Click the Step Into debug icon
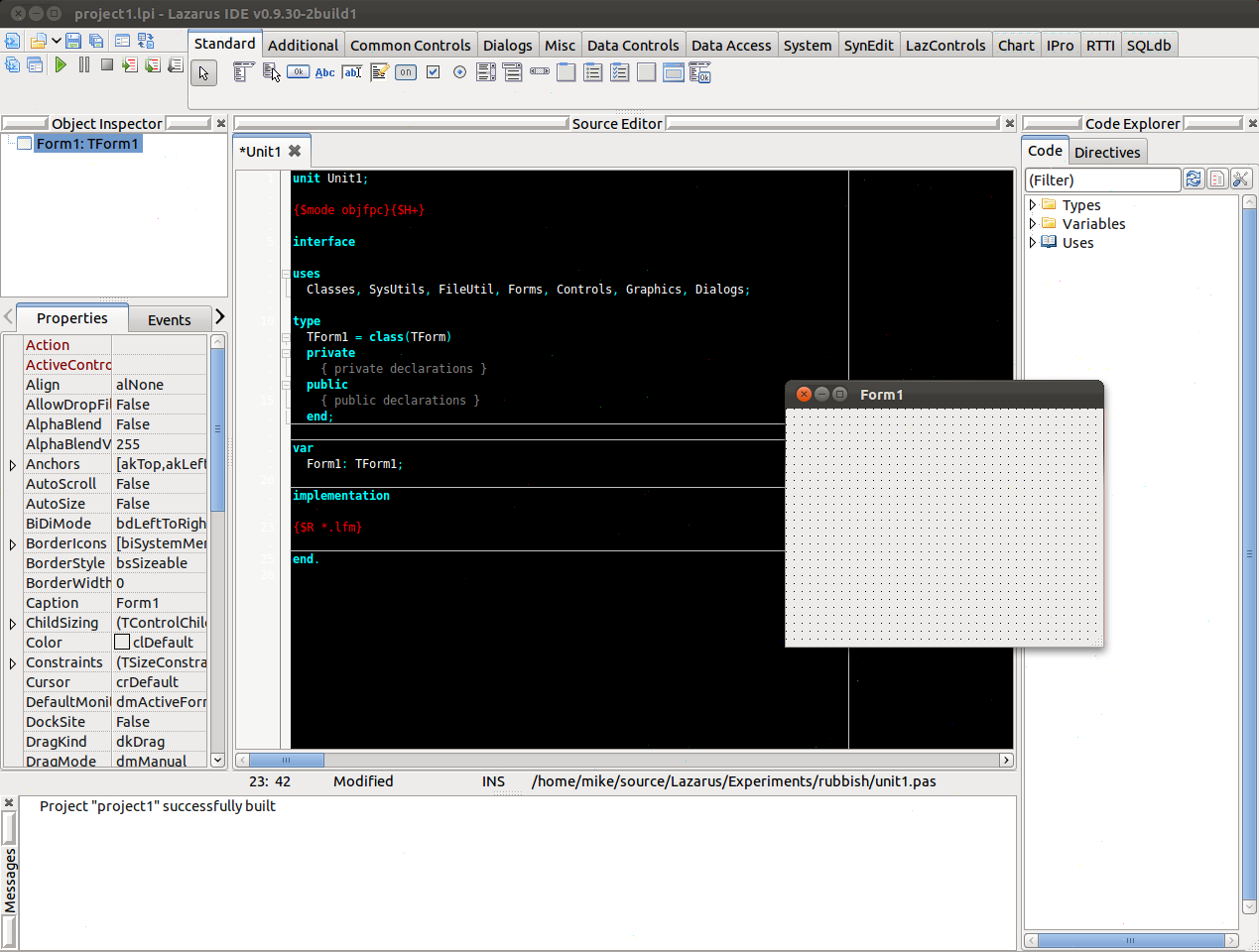 pyautogui.click(x=129, y=64)
